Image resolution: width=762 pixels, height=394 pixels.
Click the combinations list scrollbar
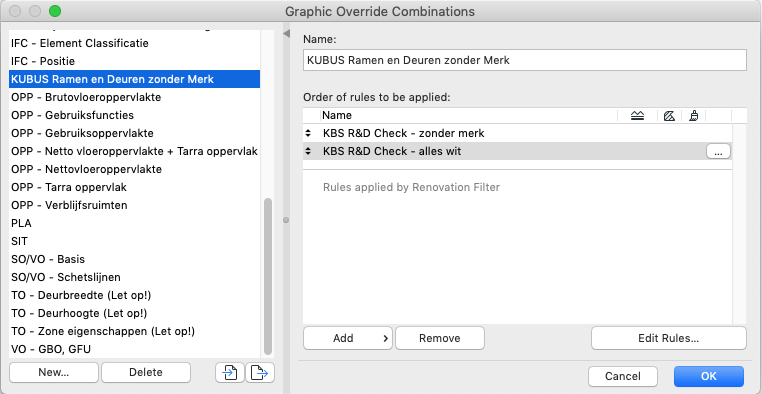(x=268, y=277)
